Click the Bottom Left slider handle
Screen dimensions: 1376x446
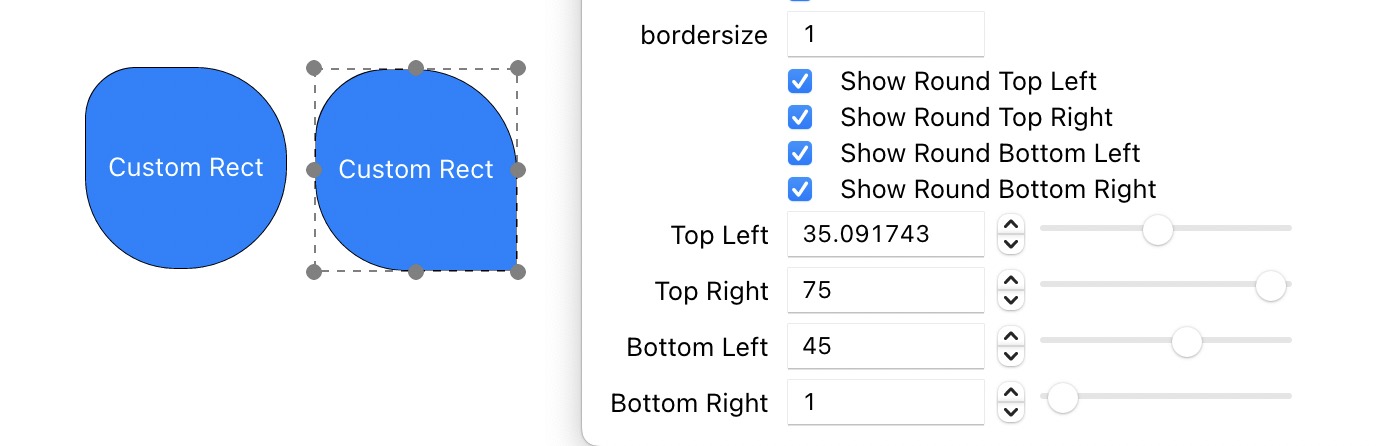pyautogui.click(x=1186, y=342)
